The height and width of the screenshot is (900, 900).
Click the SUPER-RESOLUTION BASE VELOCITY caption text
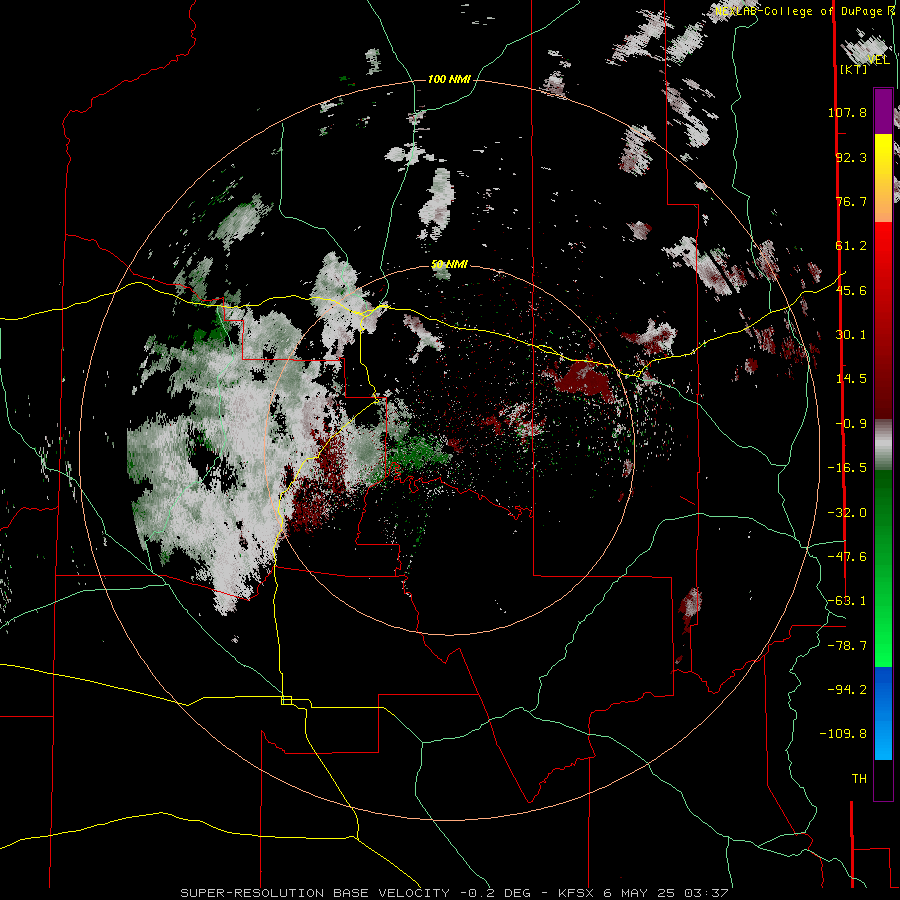click(315, 893)
